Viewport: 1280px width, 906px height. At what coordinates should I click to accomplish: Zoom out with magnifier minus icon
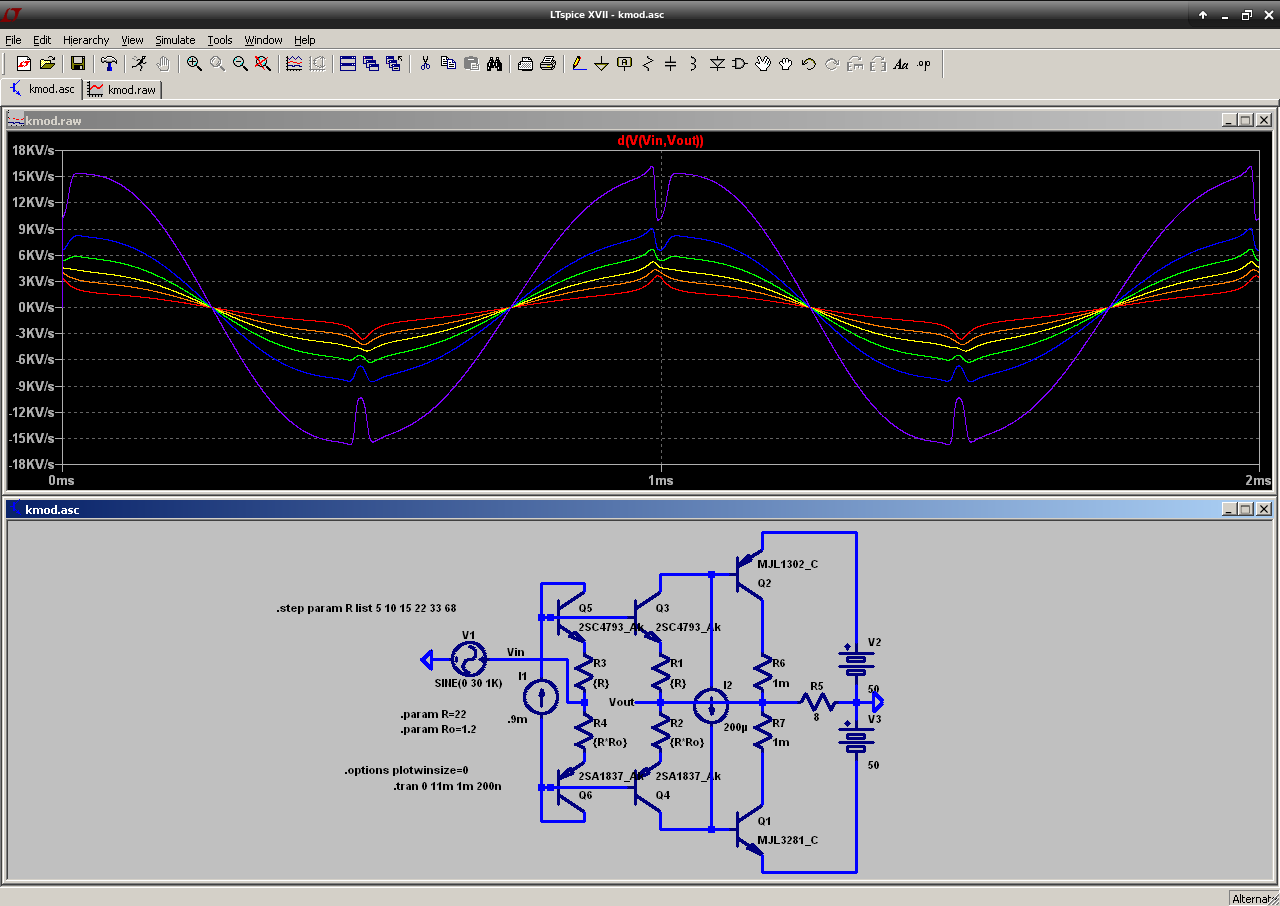(x=240, y=64)
